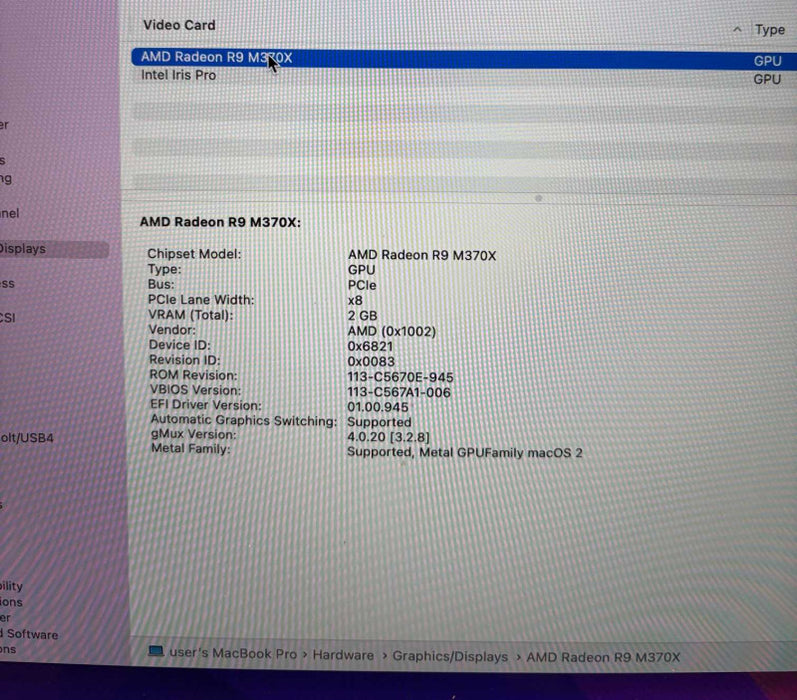Click the VRAM value 2 GB
The width and height of the screenshot is (797, 700).
(362, 316)
